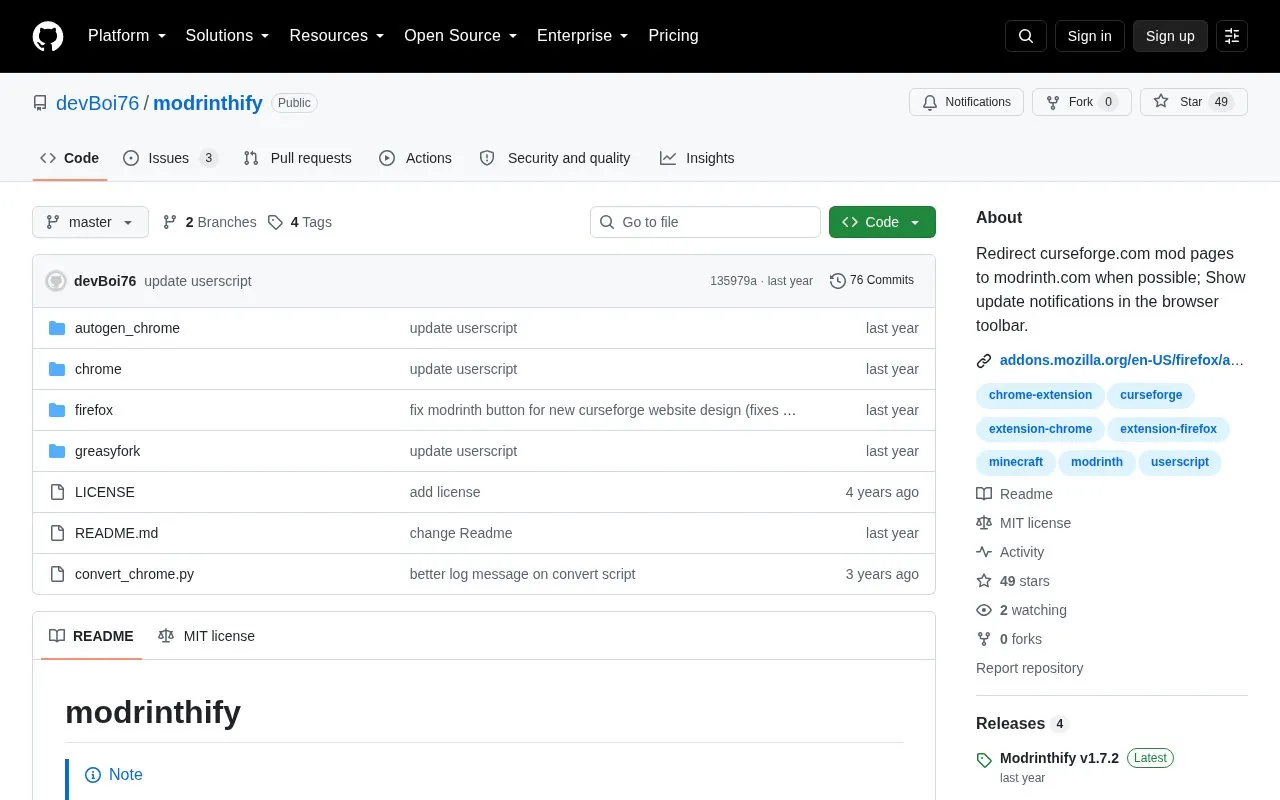Click the tag icon next to Modrinthify v1.7.2

pos(984,760)
